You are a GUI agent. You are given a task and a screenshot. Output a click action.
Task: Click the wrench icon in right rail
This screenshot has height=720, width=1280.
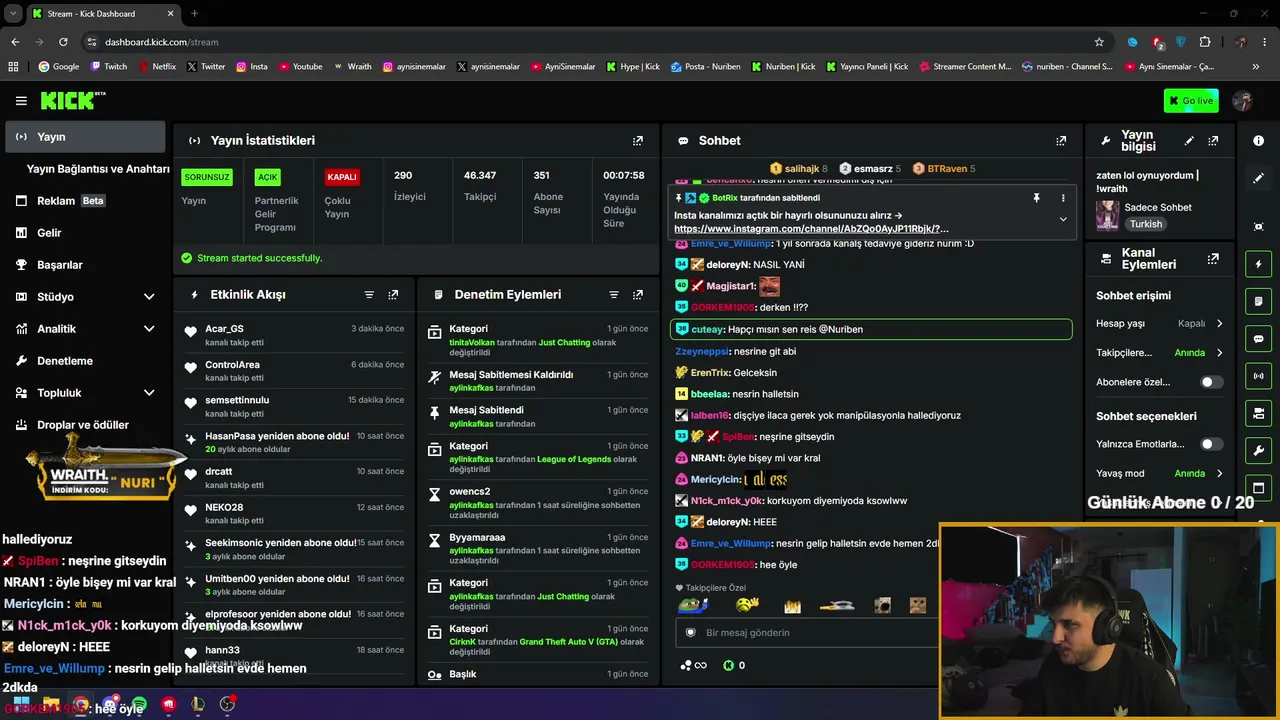1259,451
